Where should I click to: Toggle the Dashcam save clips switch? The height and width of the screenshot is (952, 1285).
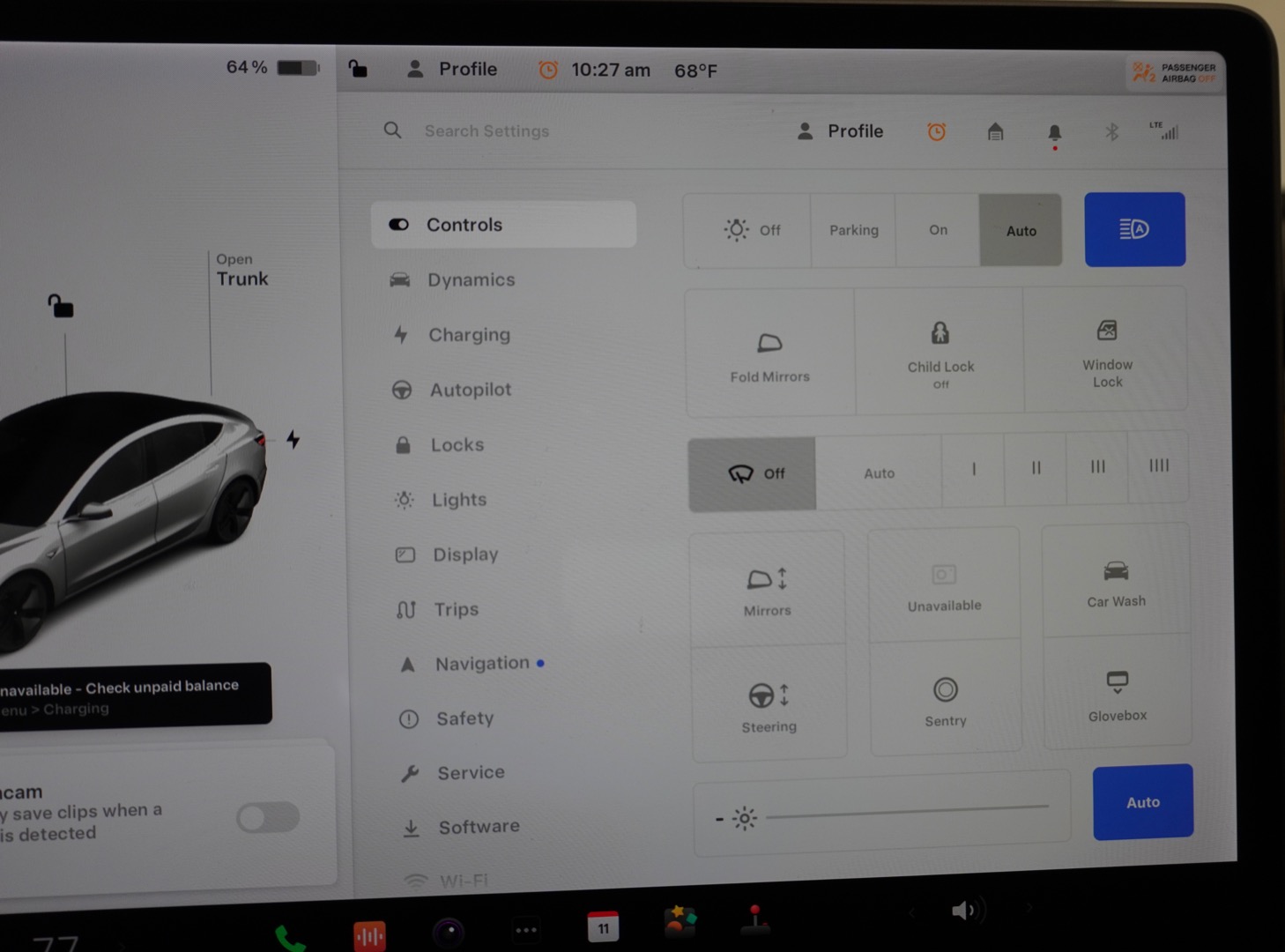pos(268,817)
